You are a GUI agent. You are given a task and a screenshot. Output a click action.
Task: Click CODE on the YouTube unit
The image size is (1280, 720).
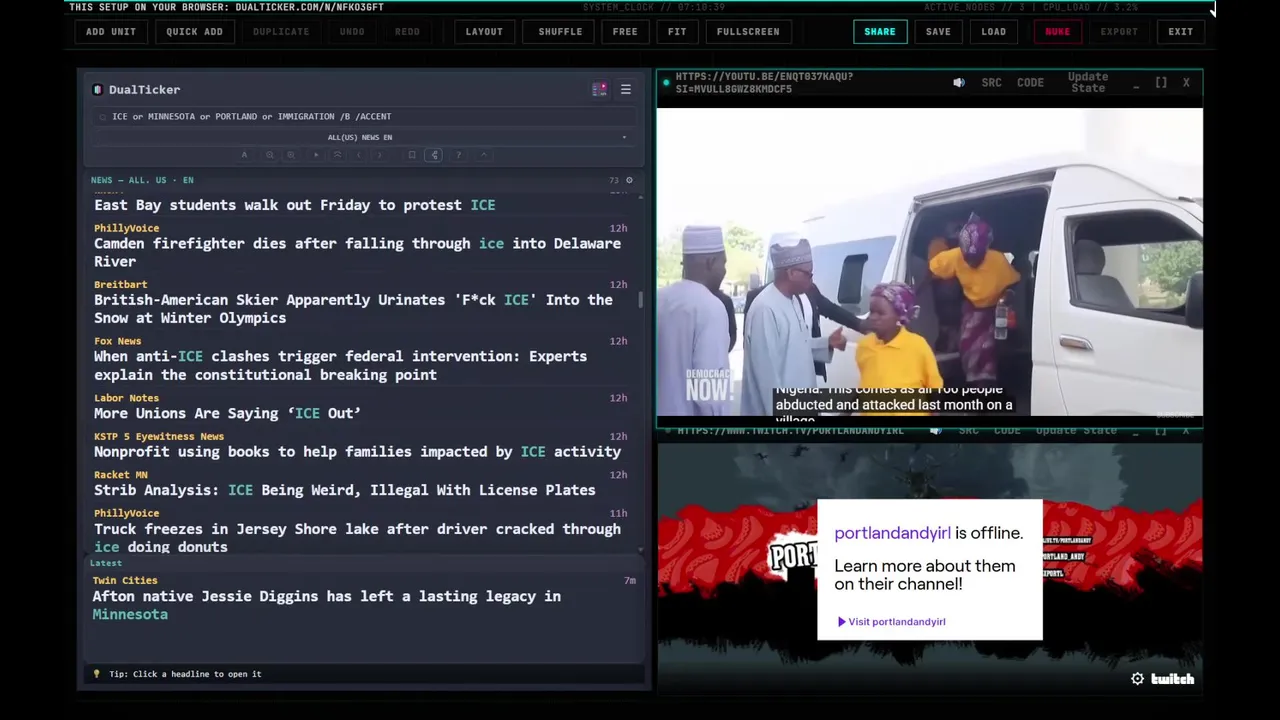point(1030,83)
